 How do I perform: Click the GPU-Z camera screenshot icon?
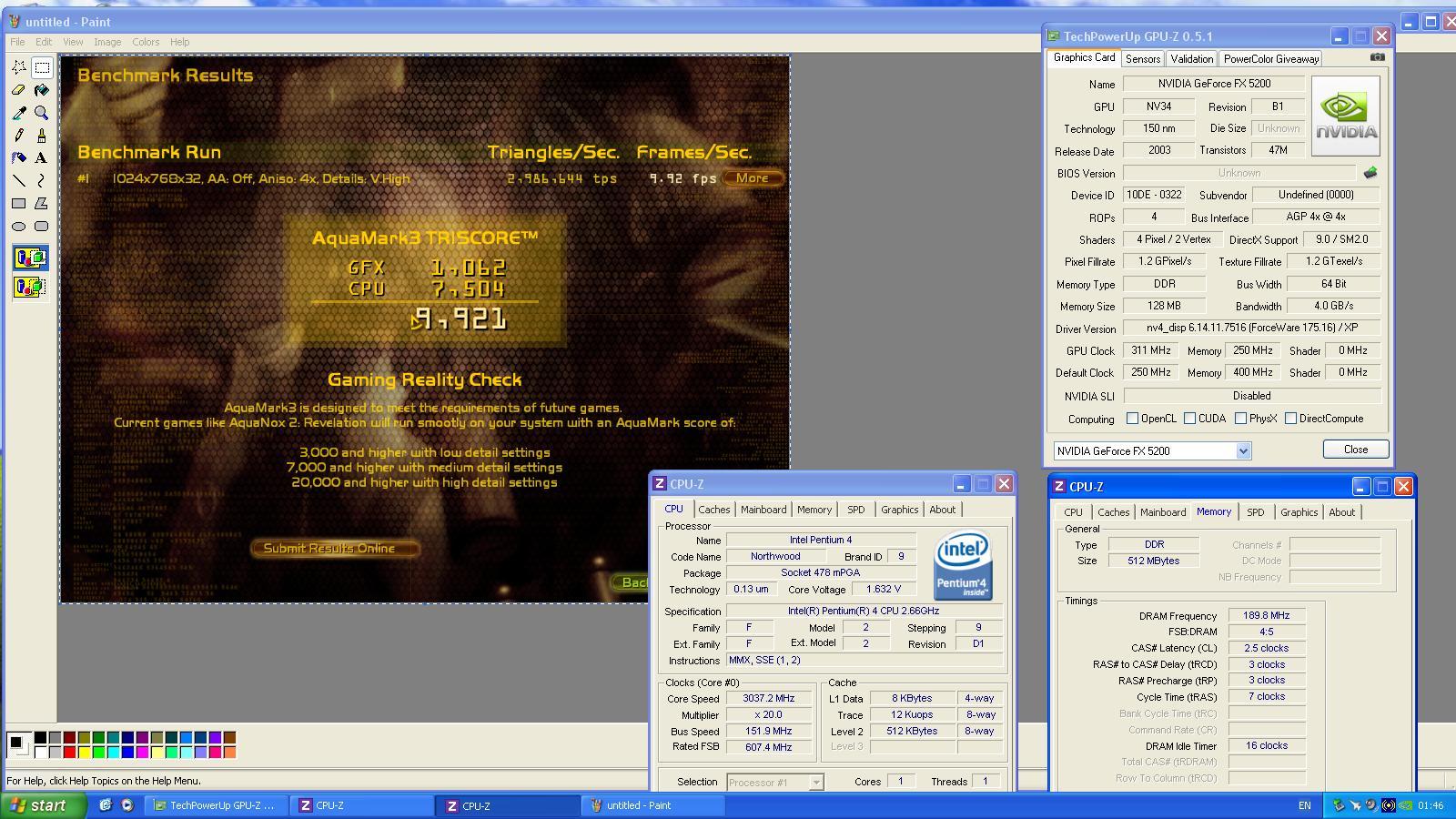point(1378,57)
